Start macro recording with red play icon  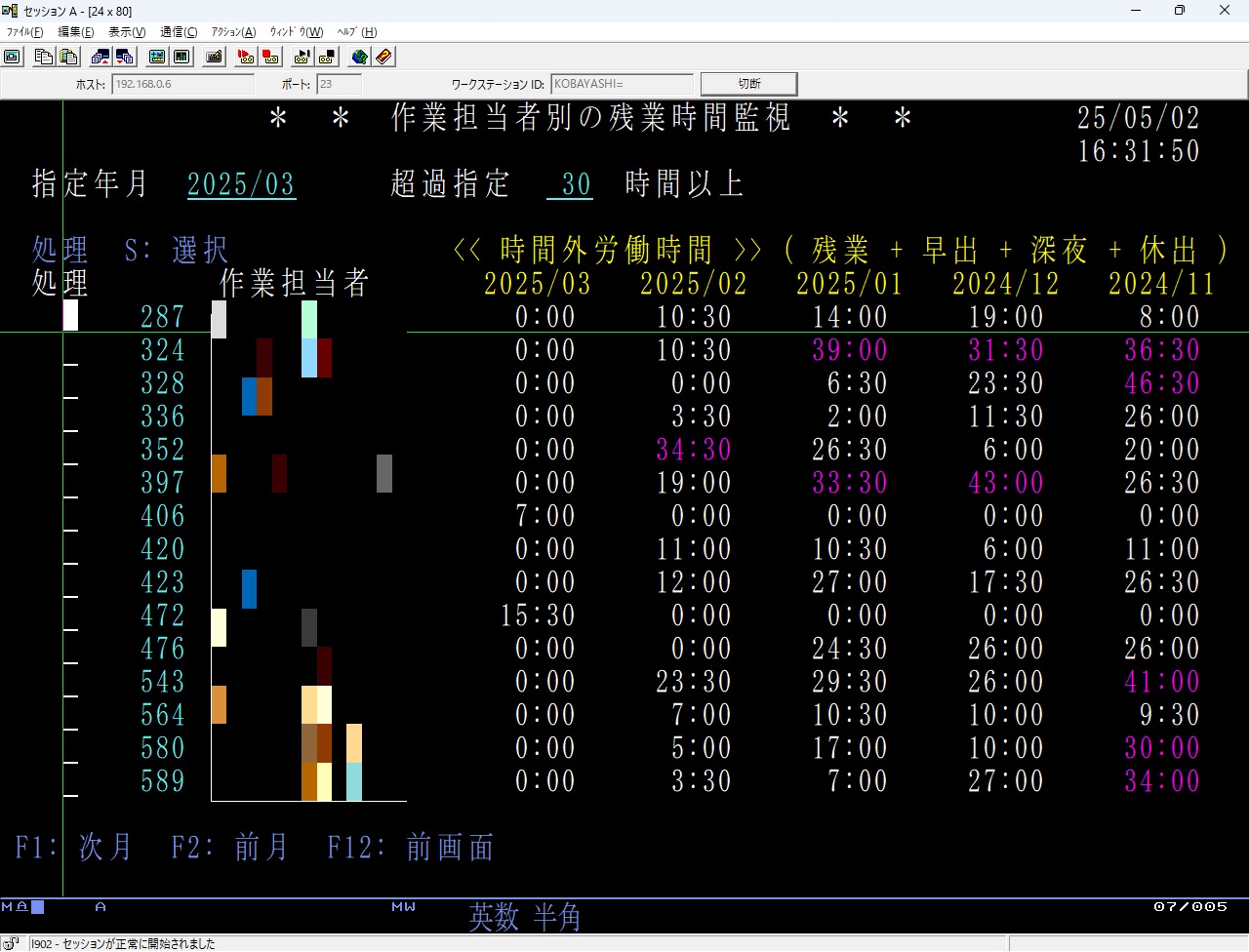(x=246, y=57)
